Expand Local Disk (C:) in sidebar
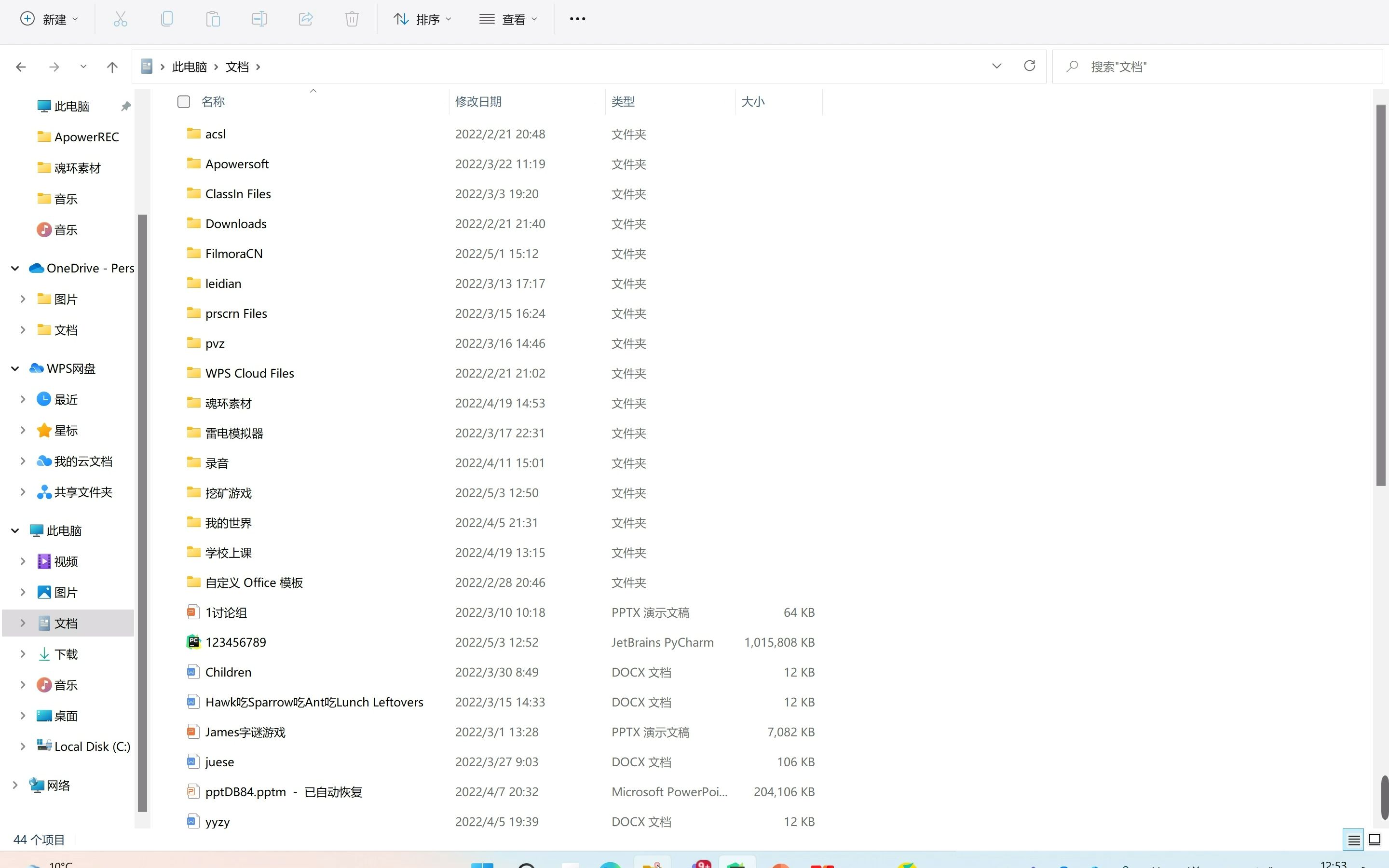 coord(22,746)
